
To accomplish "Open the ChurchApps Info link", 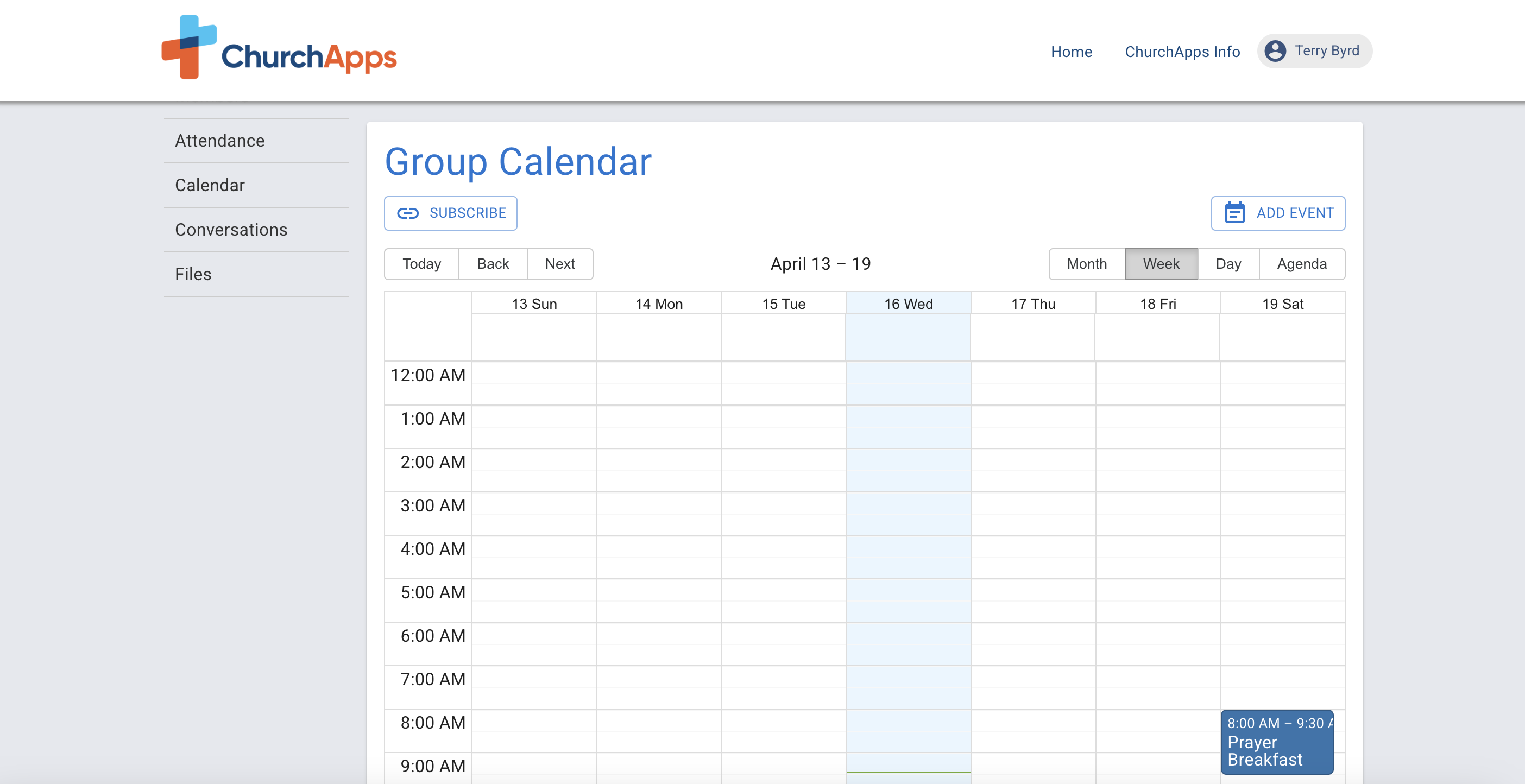I will pos(1182,52).
